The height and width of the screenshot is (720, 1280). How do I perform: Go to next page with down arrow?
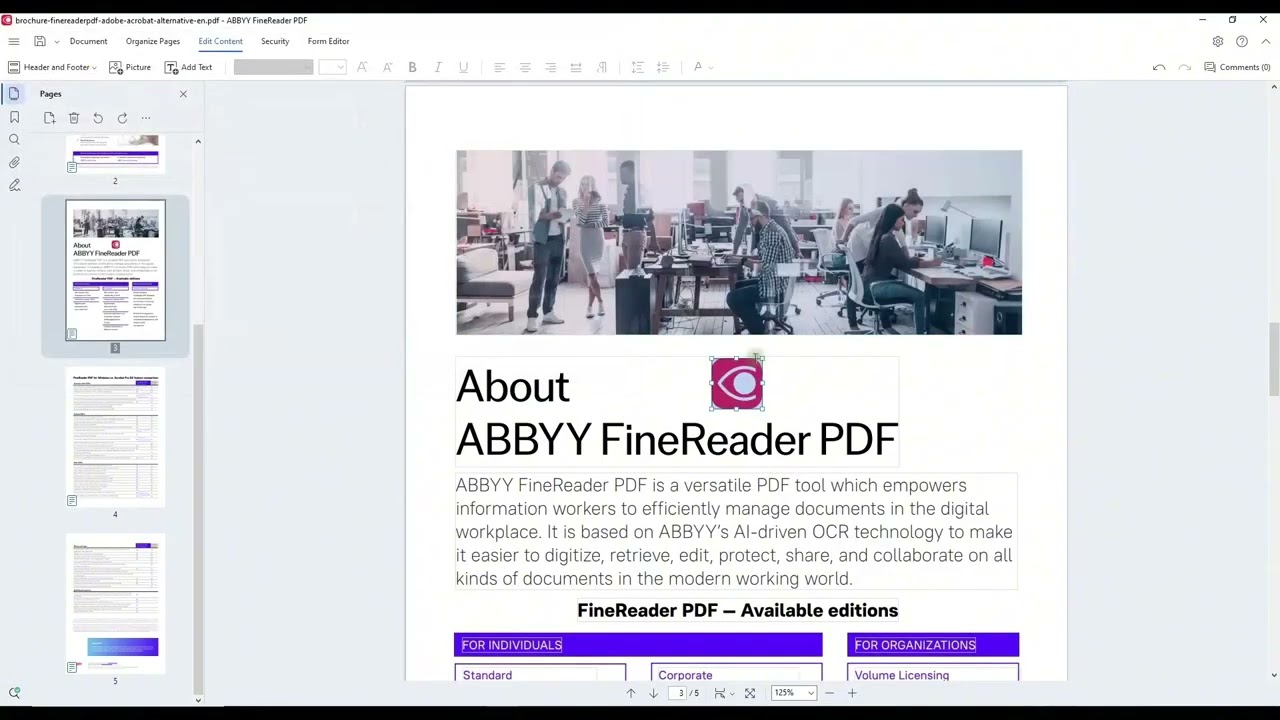(653, 693)
